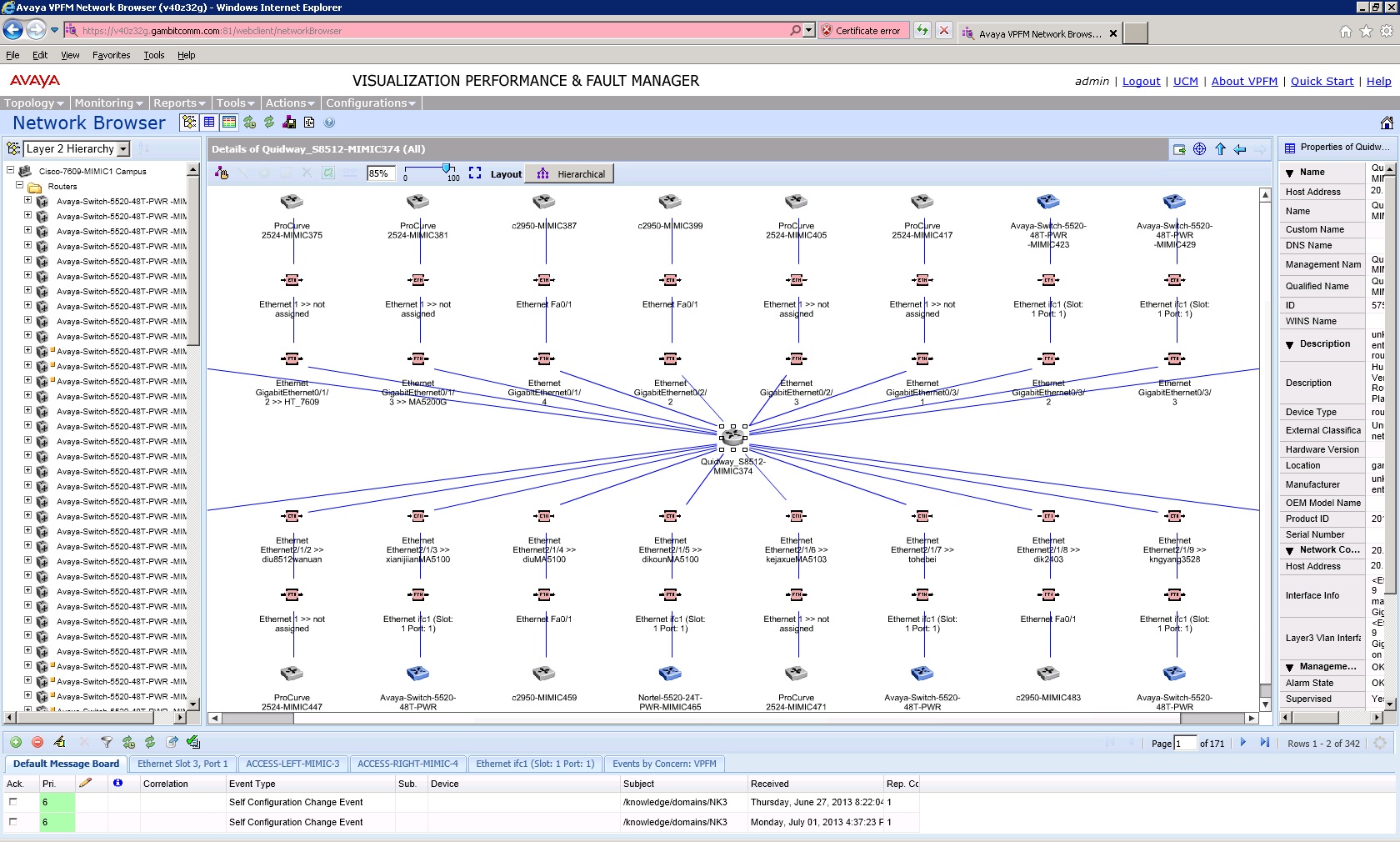Click the Nortel-5520-24T-PWR-MIMIC465 switch icon

[670, 674]
